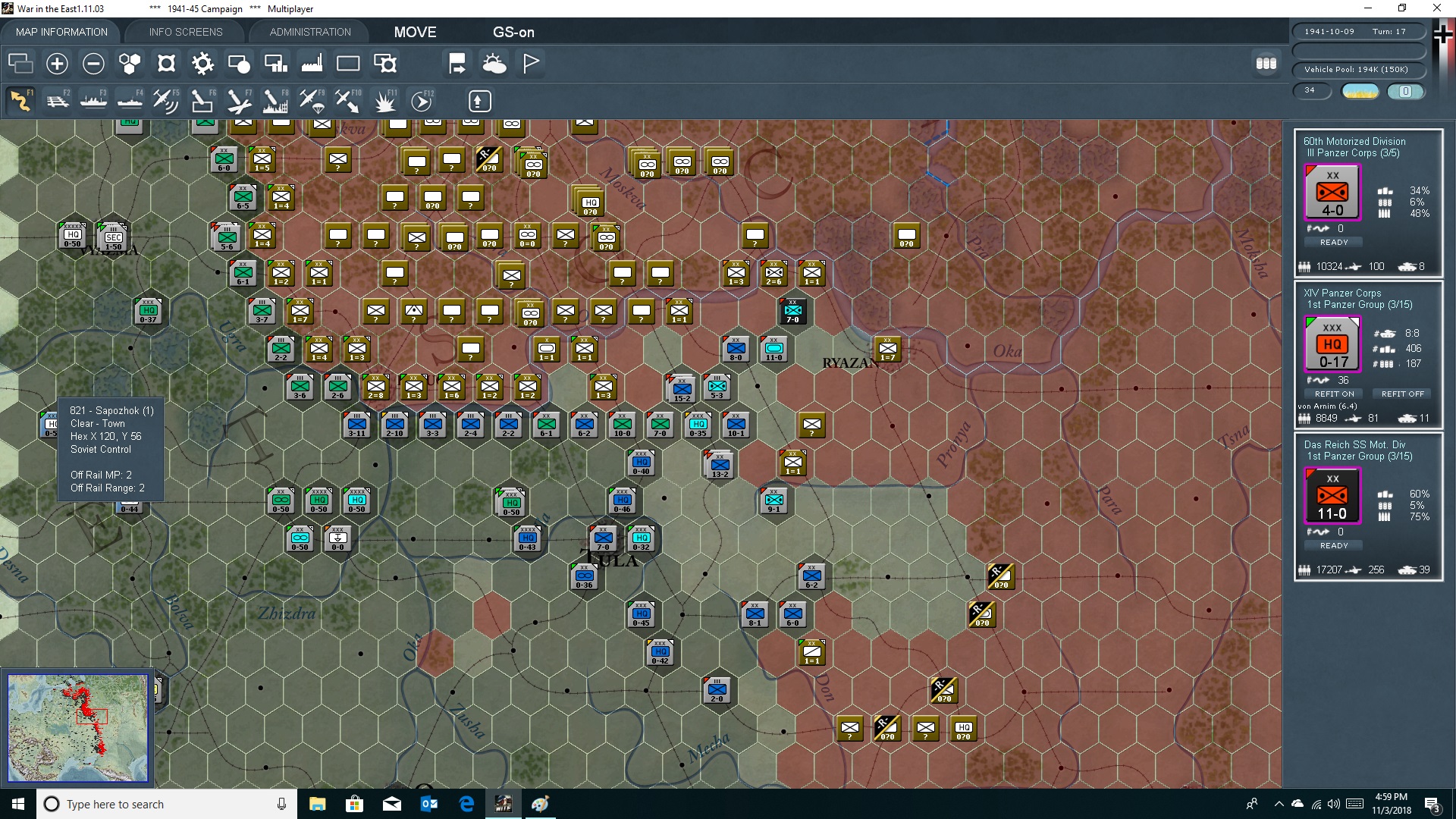The width and height of the screenshot is (1456, 819).
Task: Zoom out with the minus icon
Action: (x=93, y=64)
